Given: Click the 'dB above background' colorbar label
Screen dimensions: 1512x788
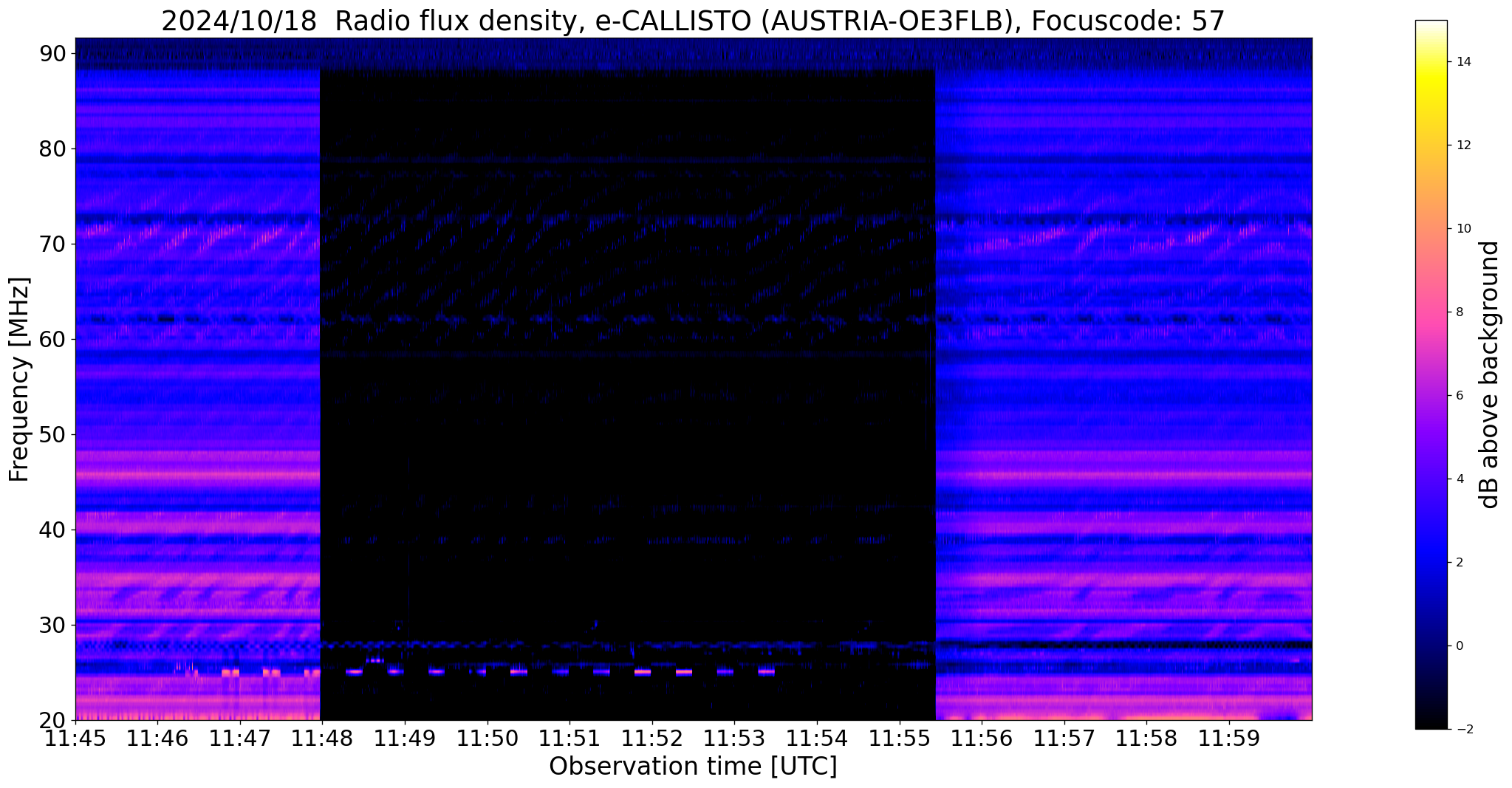Looking at the screenshot, I should 1490,374.
